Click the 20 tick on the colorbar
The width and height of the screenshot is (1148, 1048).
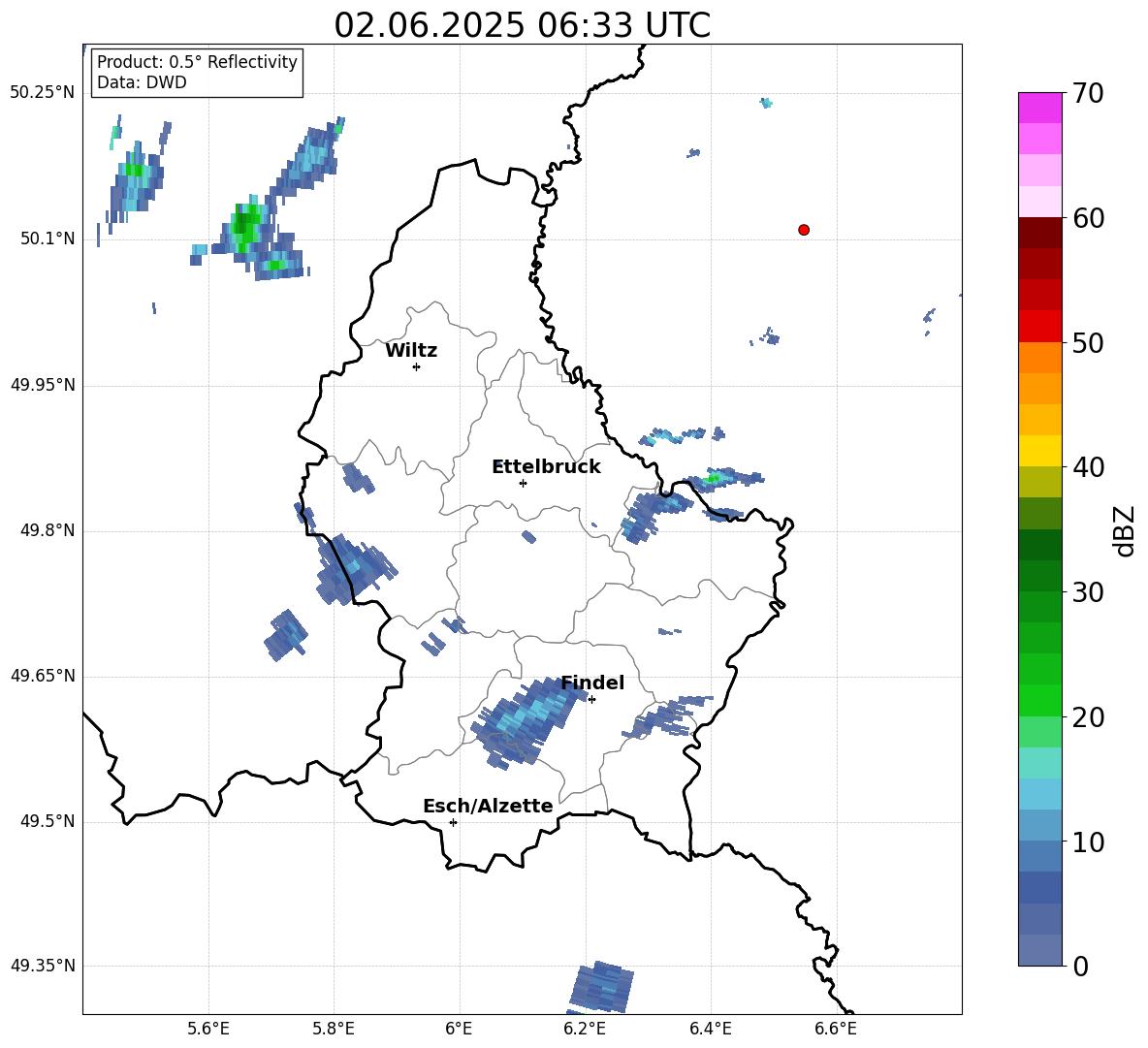(1088, 717)
